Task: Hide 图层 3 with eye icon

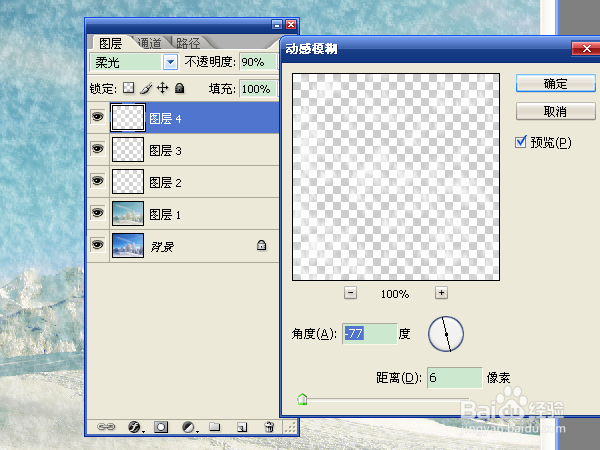Action: [98, 149]
